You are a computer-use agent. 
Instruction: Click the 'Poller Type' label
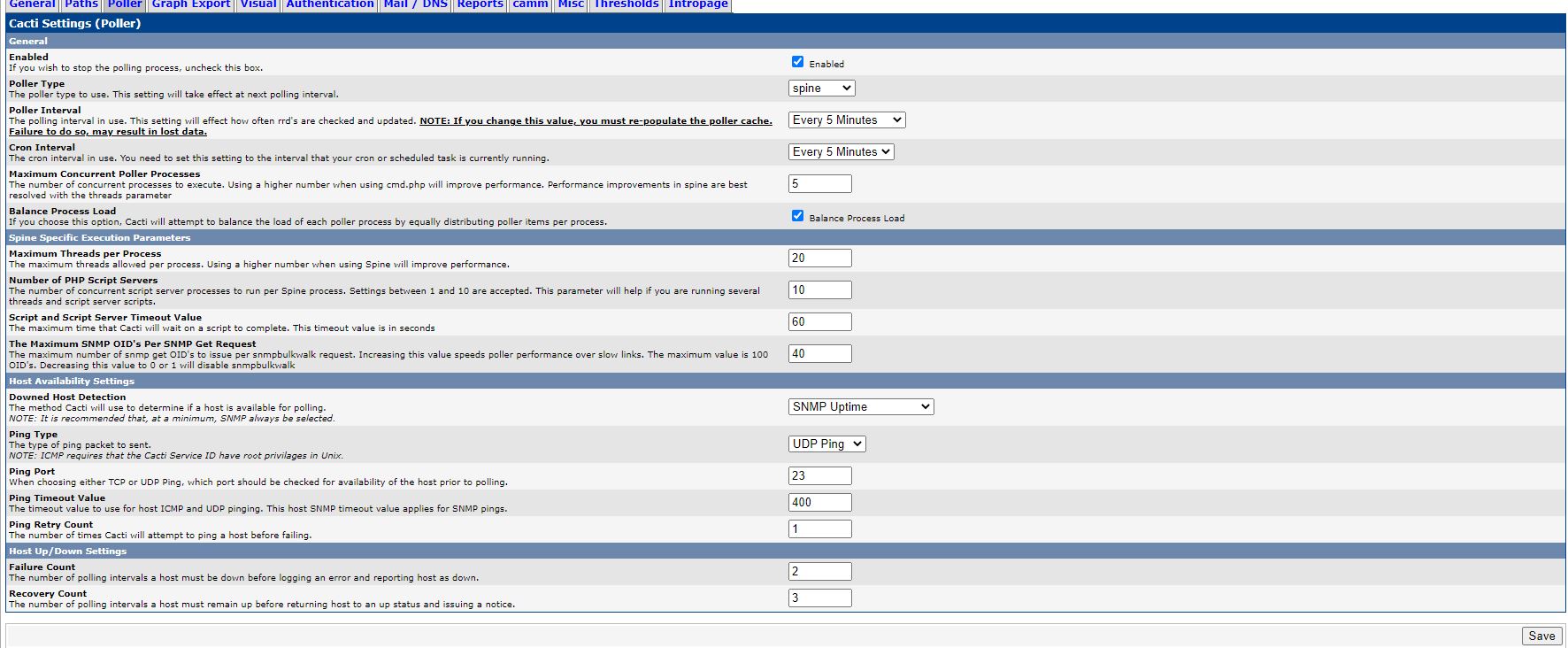coord(37,84)
